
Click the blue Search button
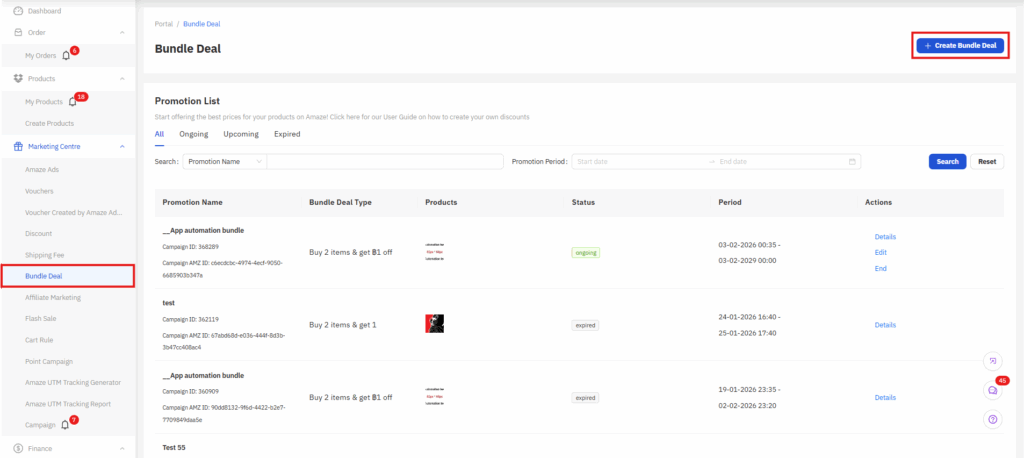coord(946,161)
